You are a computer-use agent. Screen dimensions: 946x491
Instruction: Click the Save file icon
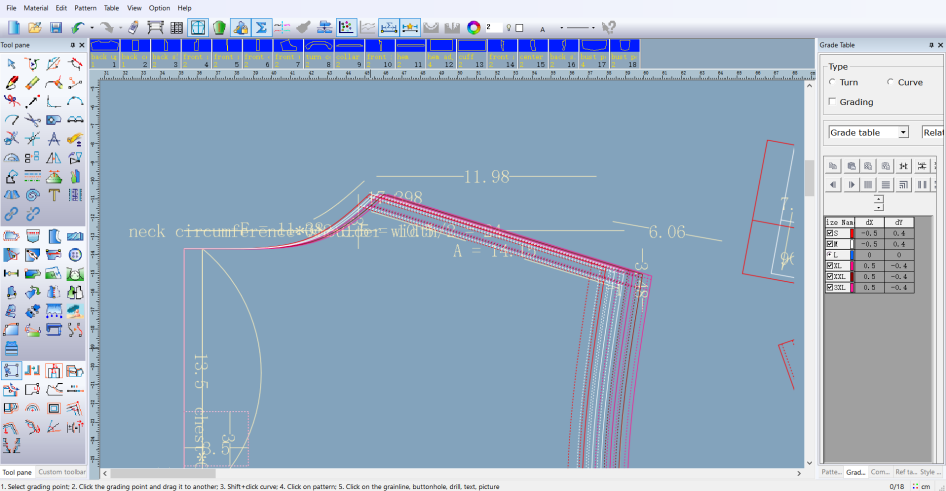56,27
